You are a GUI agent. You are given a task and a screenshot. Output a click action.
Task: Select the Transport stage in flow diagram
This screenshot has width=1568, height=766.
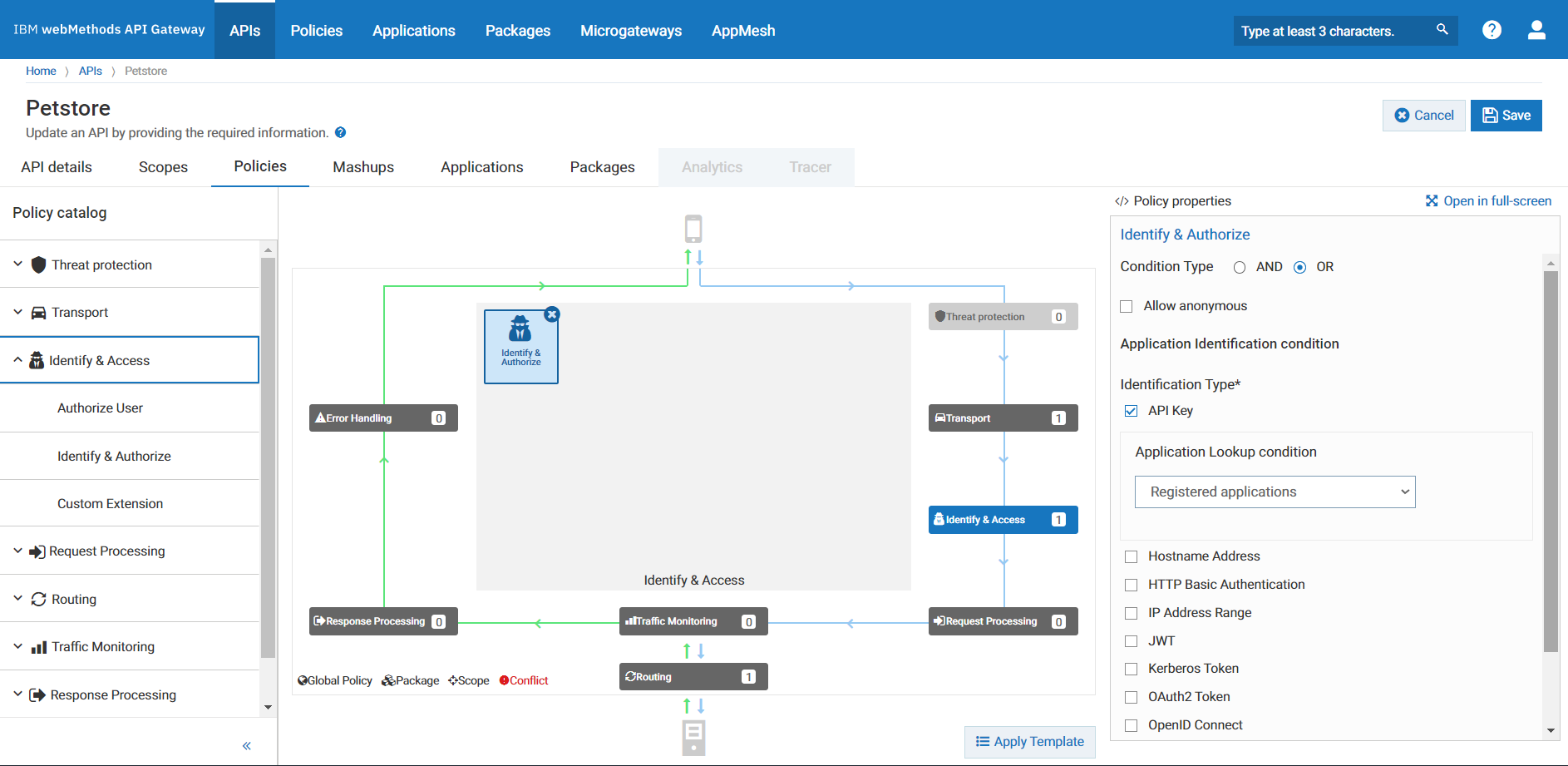(x=1003, y=418)
